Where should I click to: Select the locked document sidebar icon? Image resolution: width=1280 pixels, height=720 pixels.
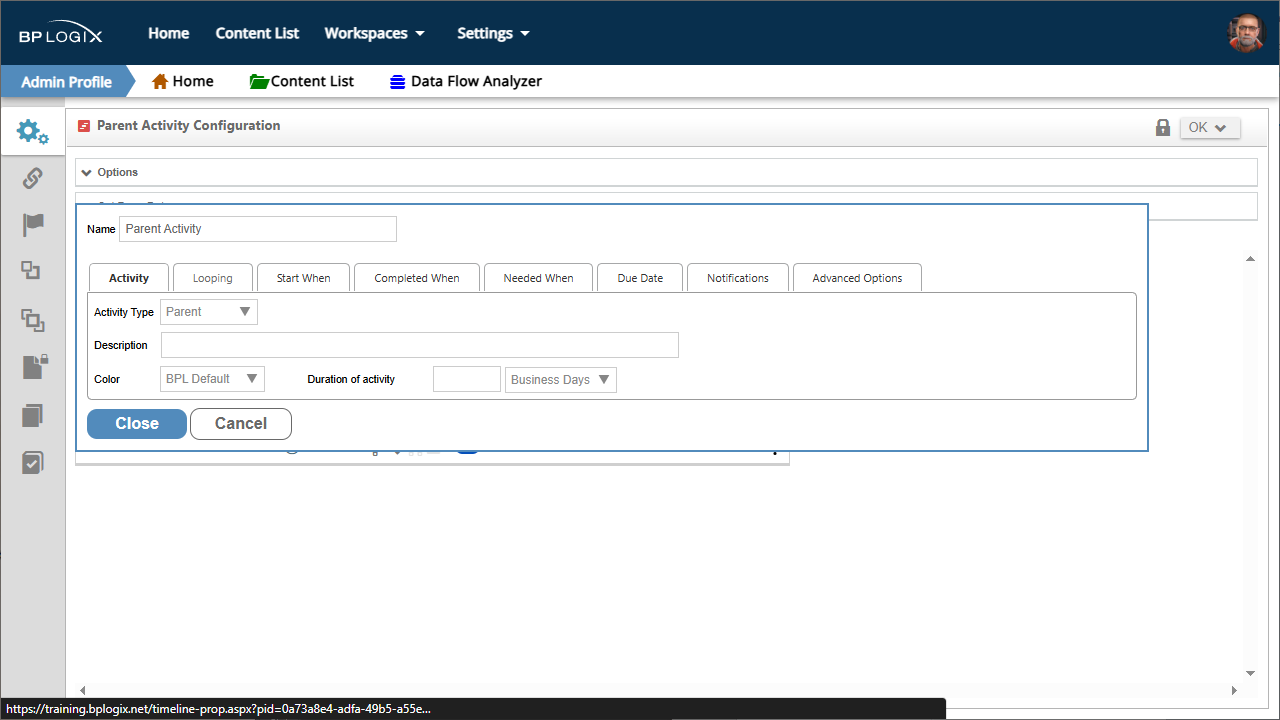point(34,367)
